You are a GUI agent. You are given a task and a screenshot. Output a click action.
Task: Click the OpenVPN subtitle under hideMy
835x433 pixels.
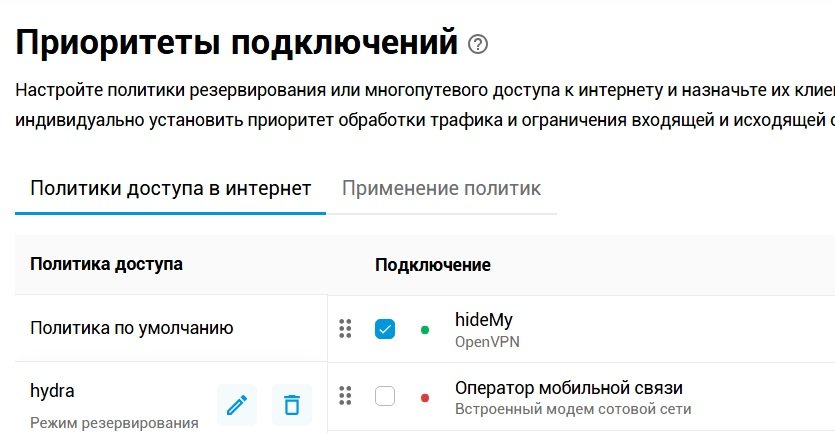487,342
